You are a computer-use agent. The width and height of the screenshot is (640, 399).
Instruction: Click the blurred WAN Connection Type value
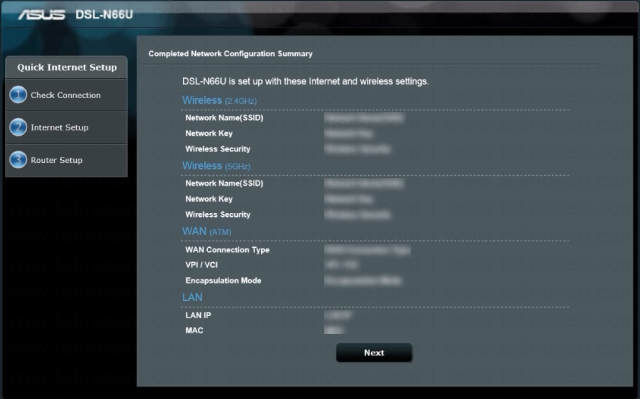(367, 250)
